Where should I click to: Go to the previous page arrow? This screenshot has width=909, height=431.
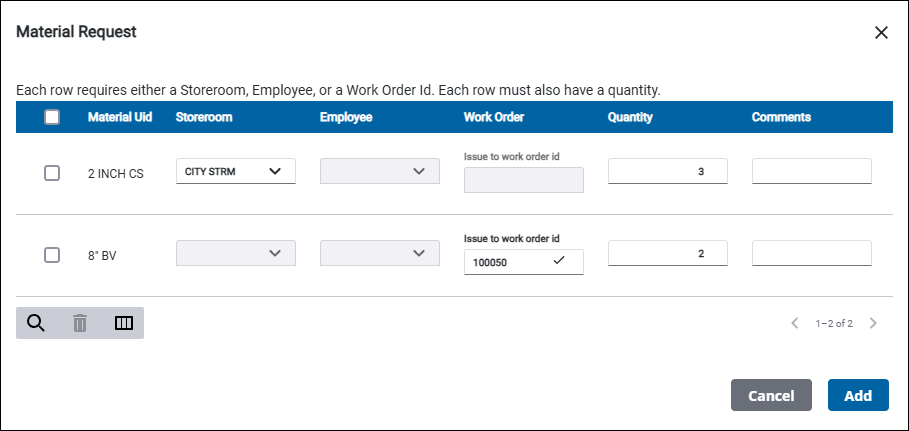click(795, 323)
